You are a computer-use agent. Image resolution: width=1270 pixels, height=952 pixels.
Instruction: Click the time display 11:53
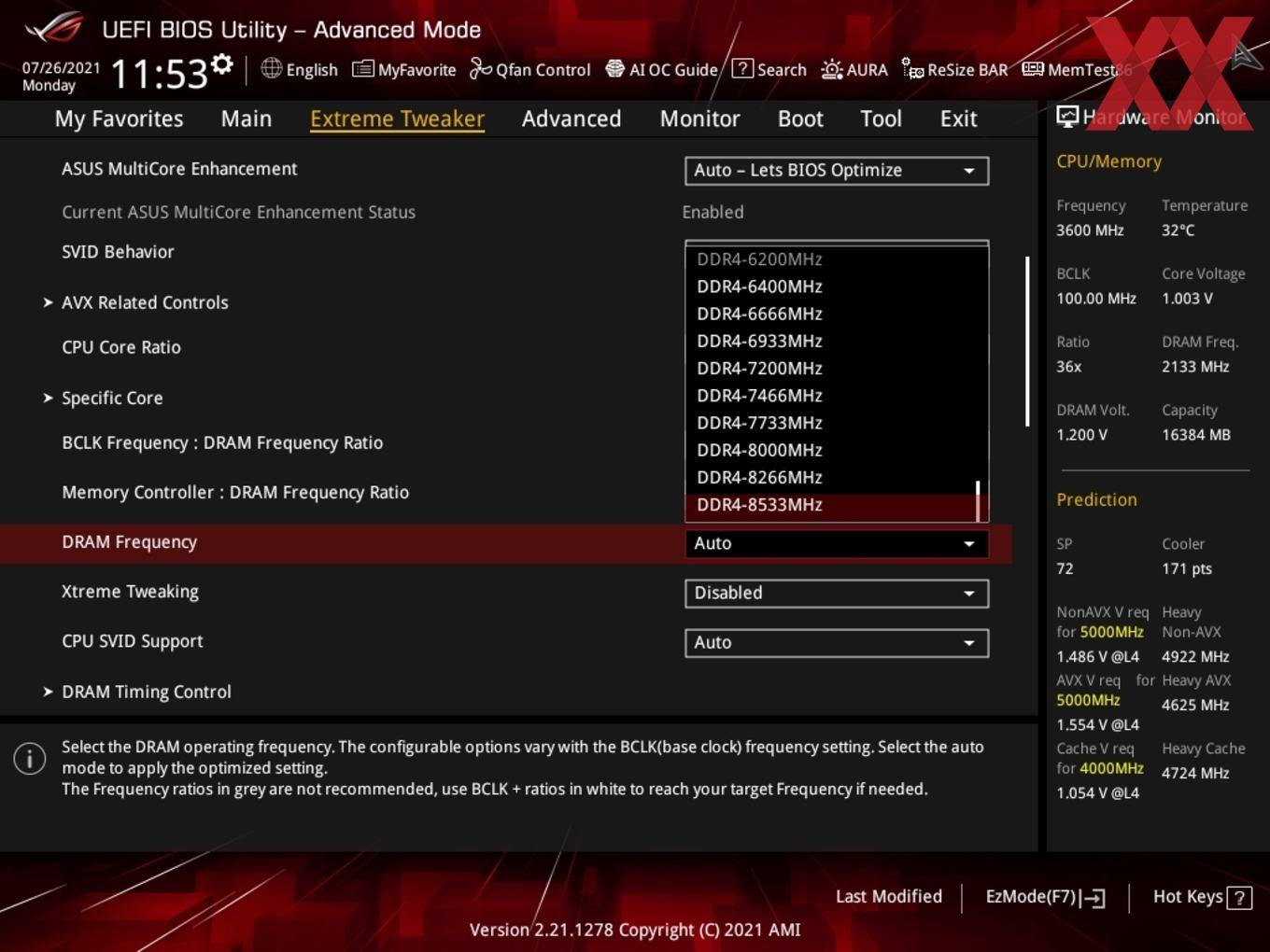159,74
